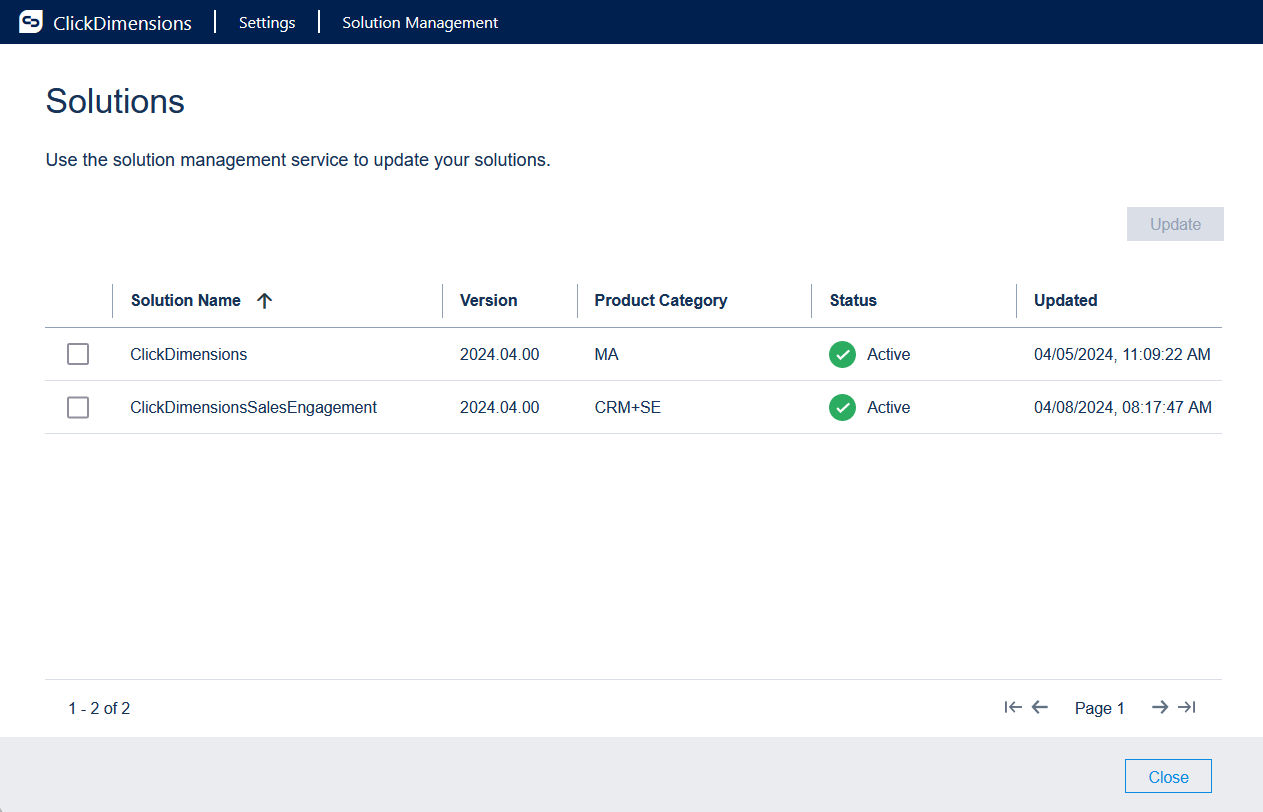Image resolution: width=1263 pixels, height=812 pixels.
Task: Click version 2024.04.00 in ClickDimensions row
Action: pos(500,354)
